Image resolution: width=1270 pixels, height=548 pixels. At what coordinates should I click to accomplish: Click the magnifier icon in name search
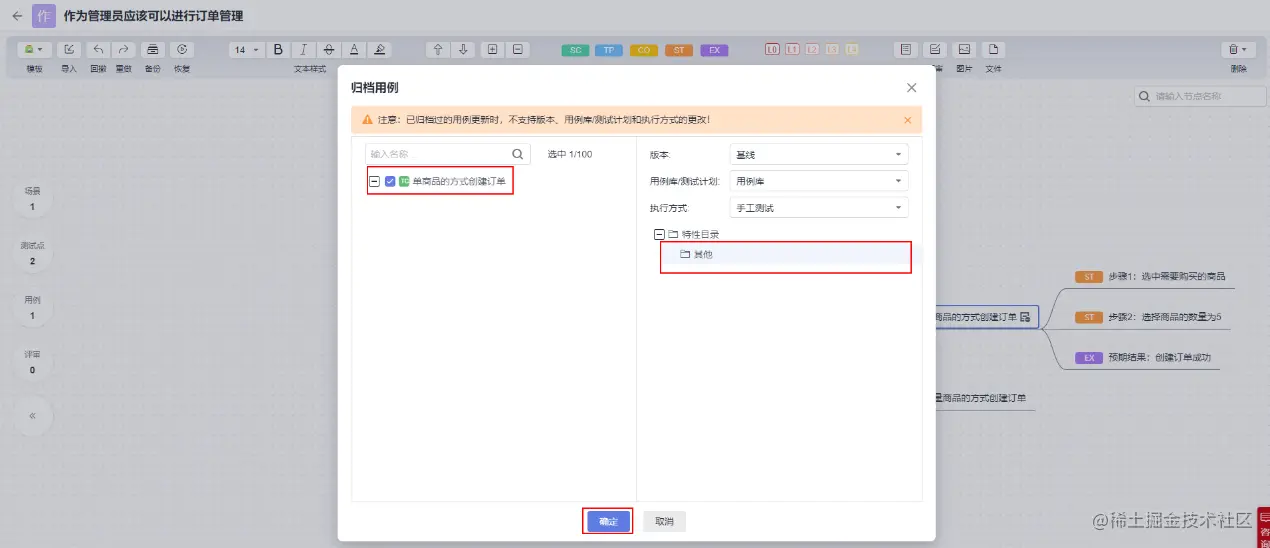[517, 154]
